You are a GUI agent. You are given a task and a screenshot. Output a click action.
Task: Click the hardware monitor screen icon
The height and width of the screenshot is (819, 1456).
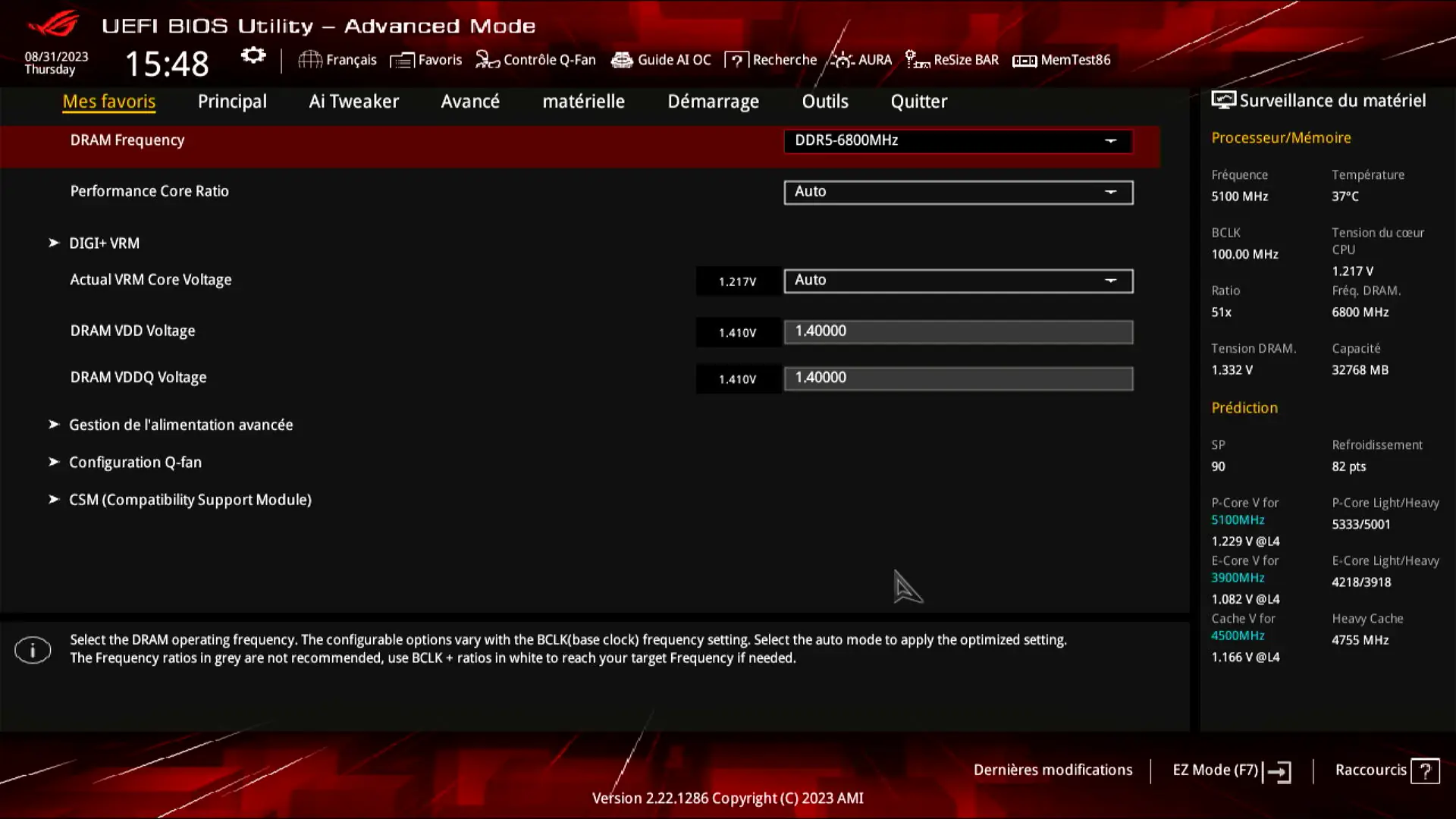tap(1223, 101)
